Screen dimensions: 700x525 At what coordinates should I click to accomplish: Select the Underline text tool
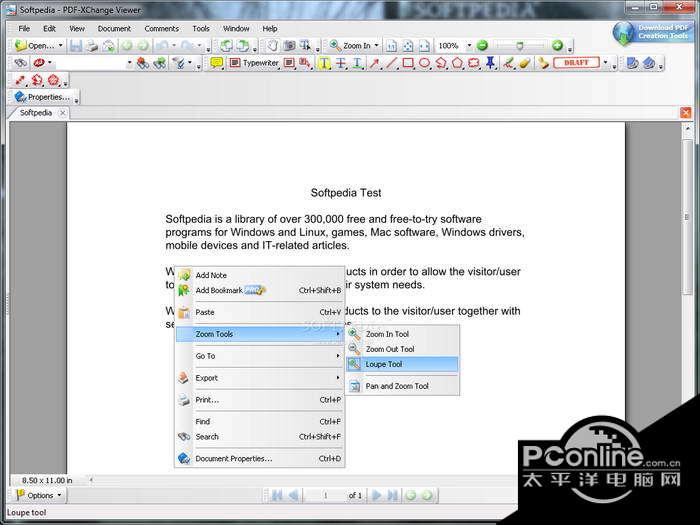pos(358,63)
